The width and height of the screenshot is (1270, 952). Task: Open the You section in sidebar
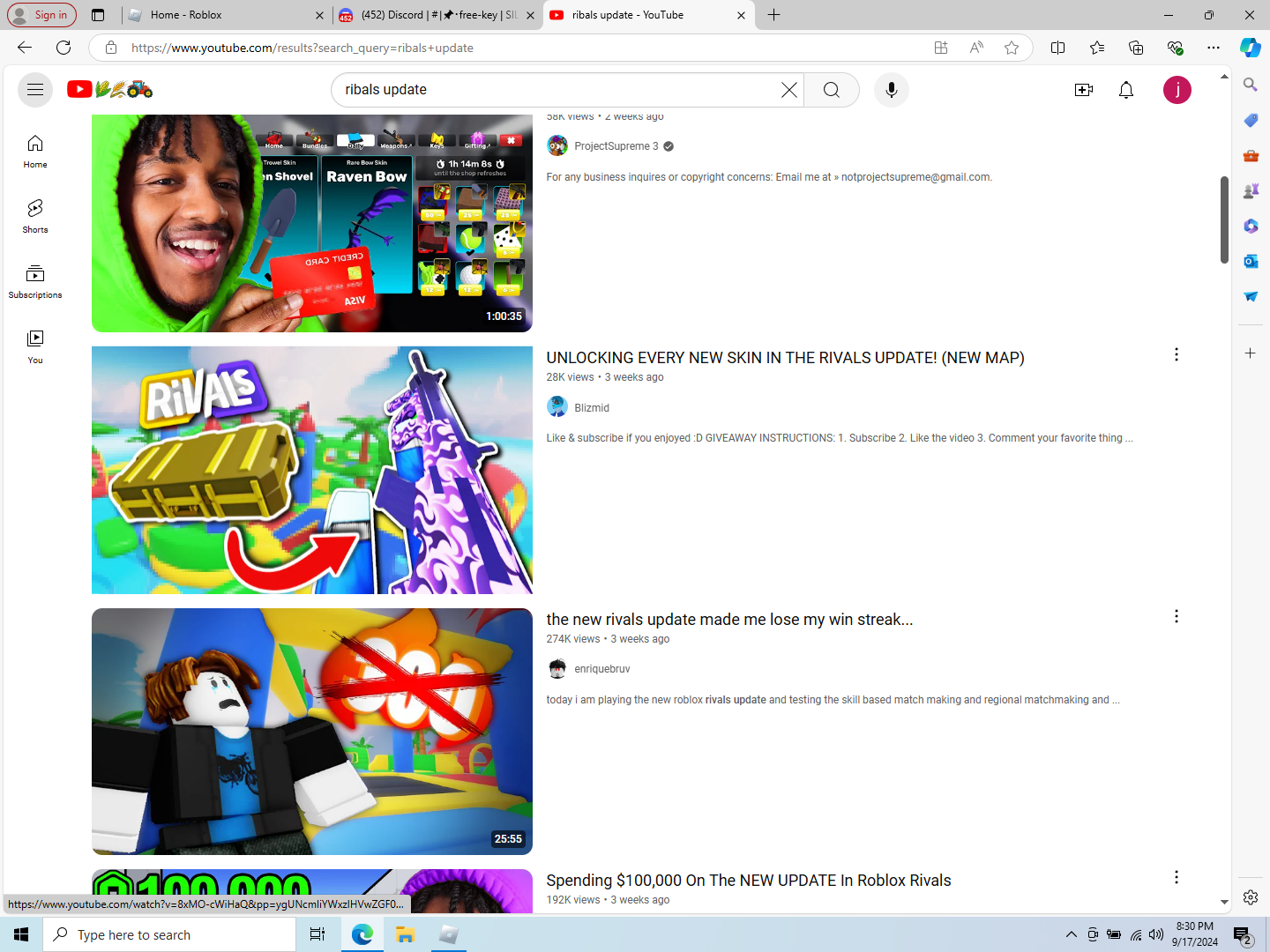[35, 347]
